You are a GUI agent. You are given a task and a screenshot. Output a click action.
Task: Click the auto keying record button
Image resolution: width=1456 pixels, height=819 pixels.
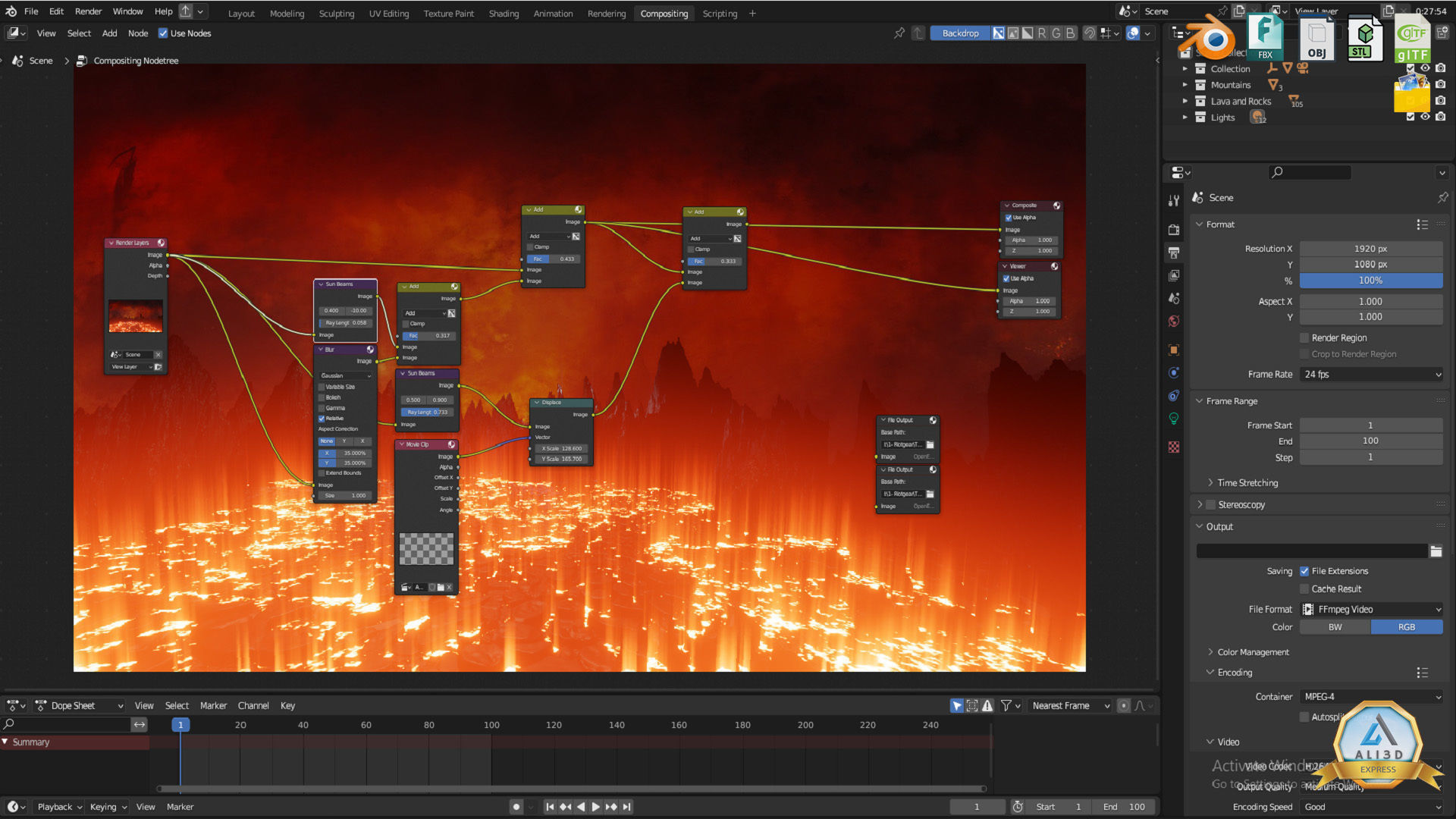[516, 807]
